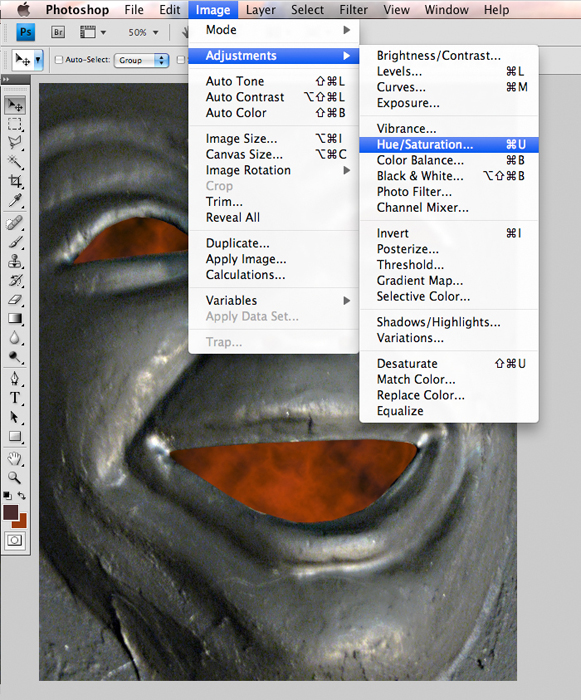This screenshot has width=581, height=700.
Task: Select the Pen tool
Action: pos(15,379)
